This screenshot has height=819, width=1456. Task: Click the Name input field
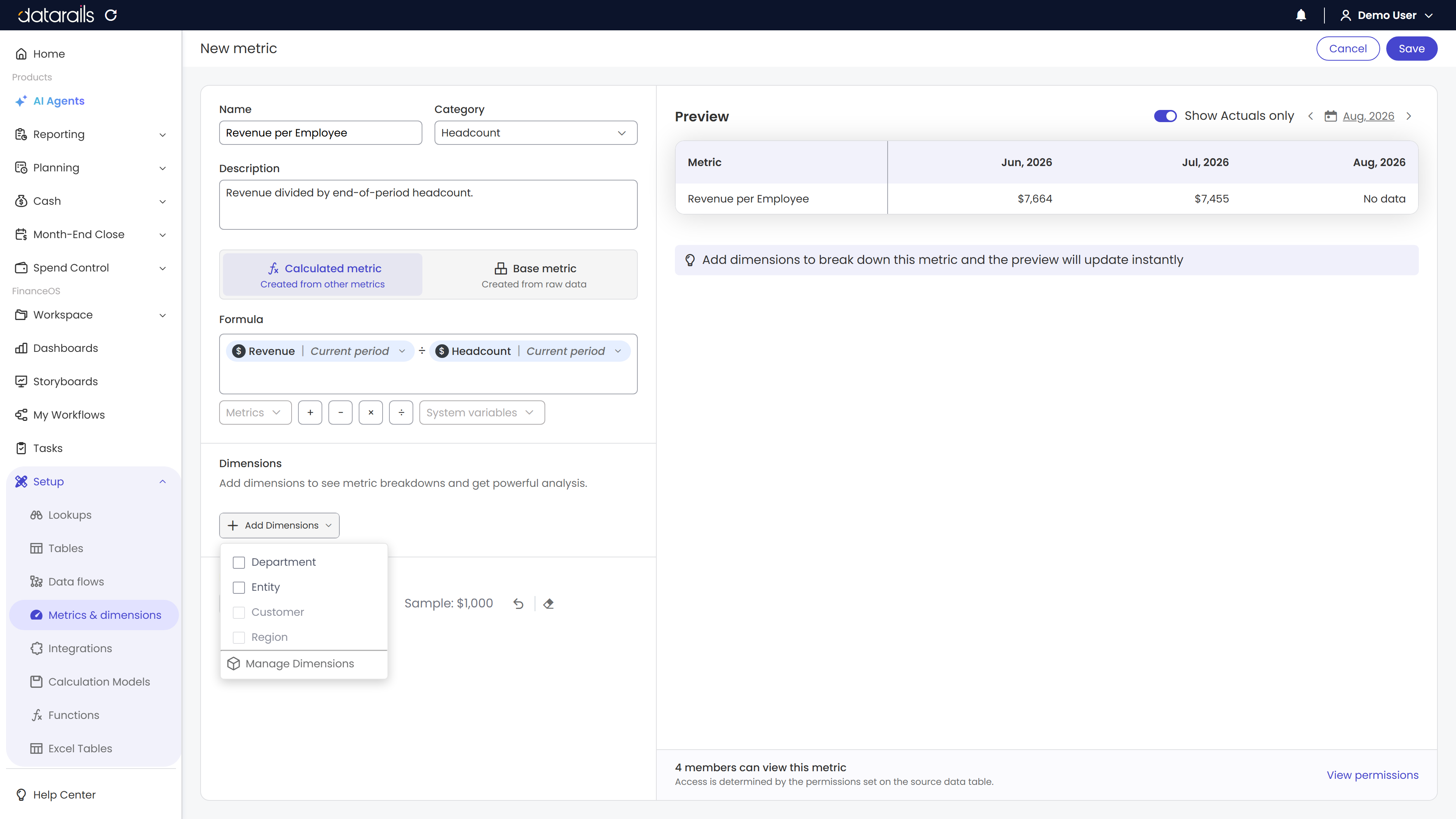(320, 133)
